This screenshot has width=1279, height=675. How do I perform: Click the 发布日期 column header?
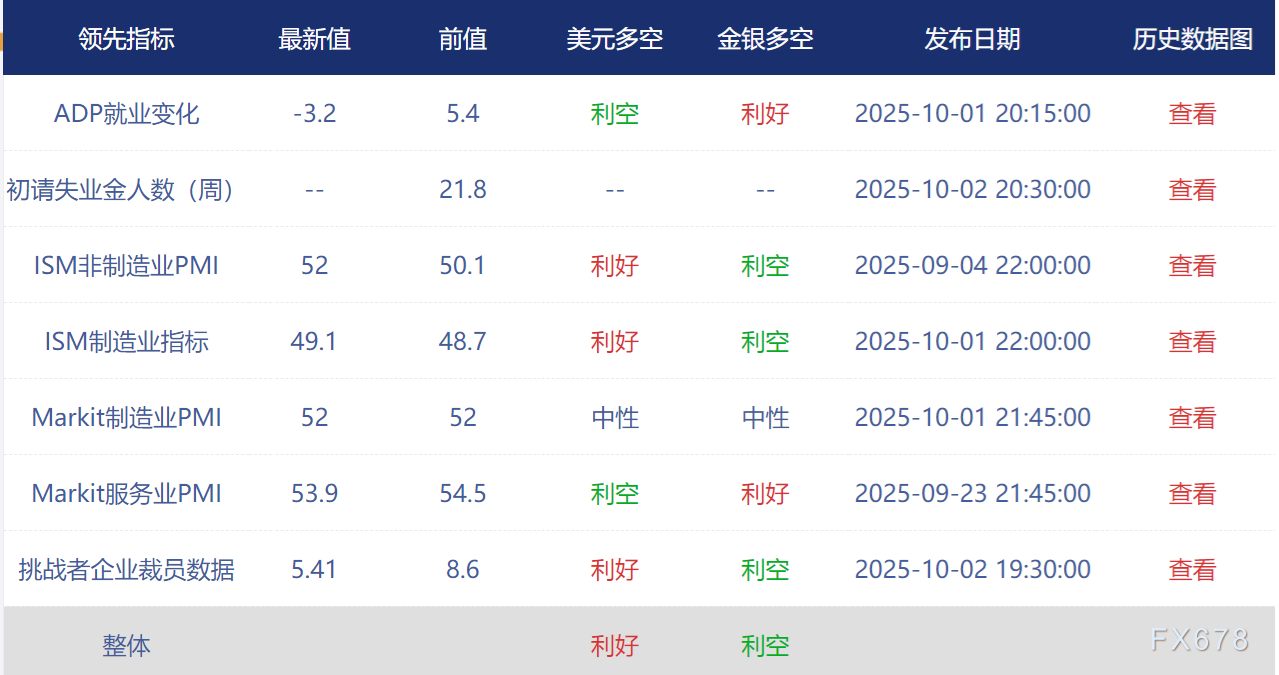click(x=972, y=39)
